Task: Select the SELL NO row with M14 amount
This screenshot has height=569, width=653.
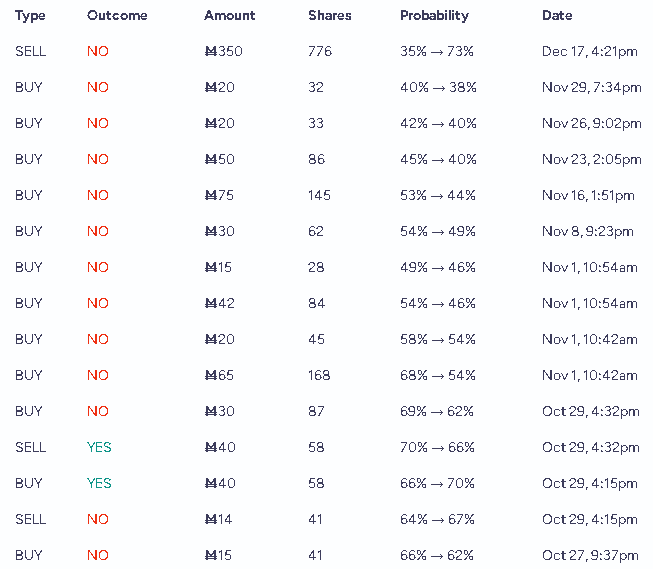Action: pos(326,519)
